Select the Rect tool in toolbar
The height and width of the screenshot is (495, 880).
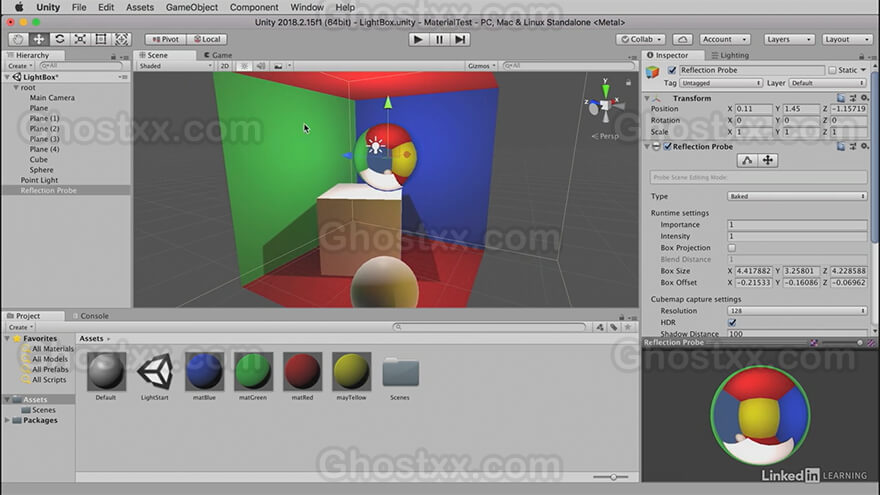pyautogui.click(x=101, y=39)
